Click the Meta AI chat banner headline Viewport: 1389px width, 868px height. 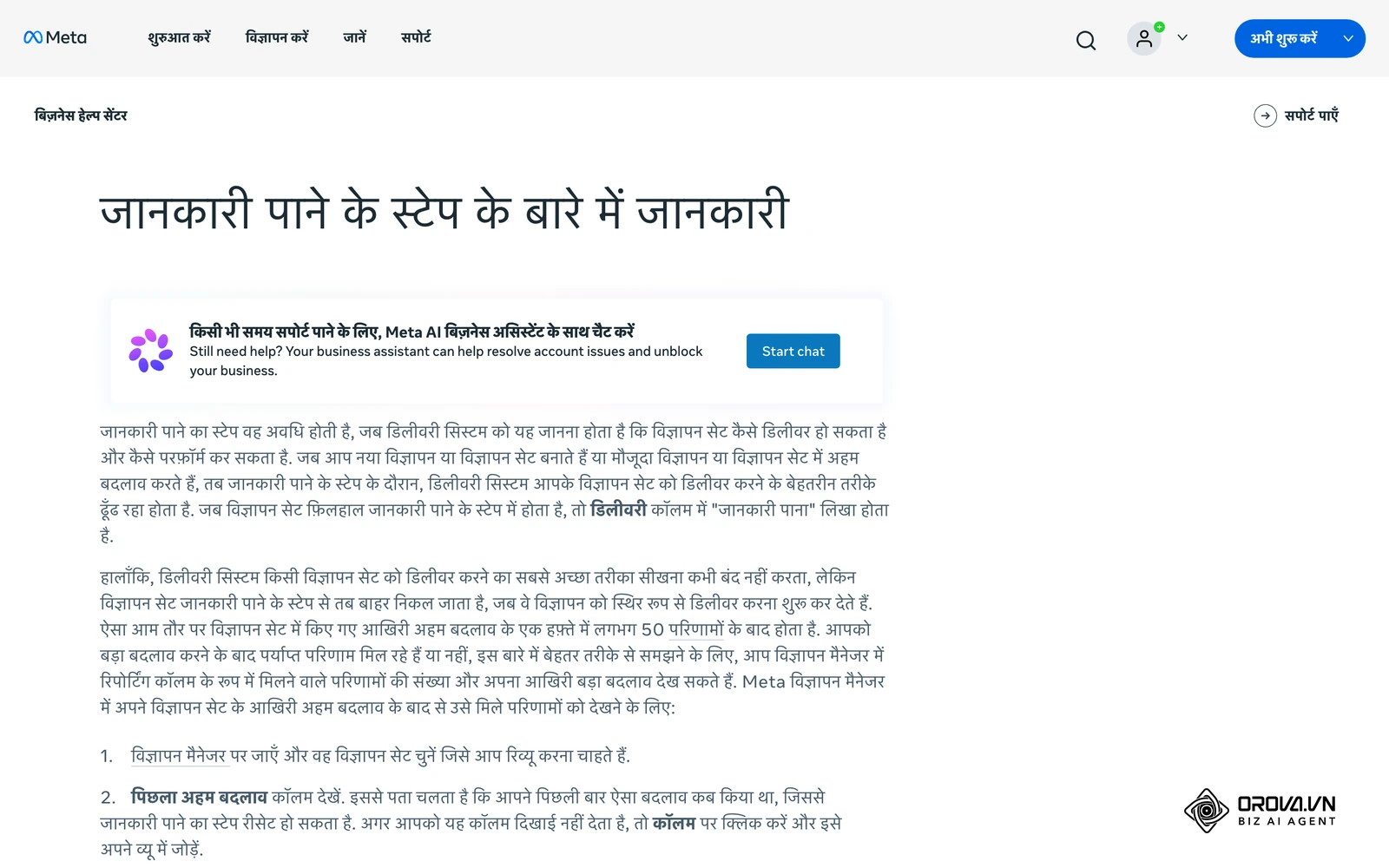pos(411,332)
